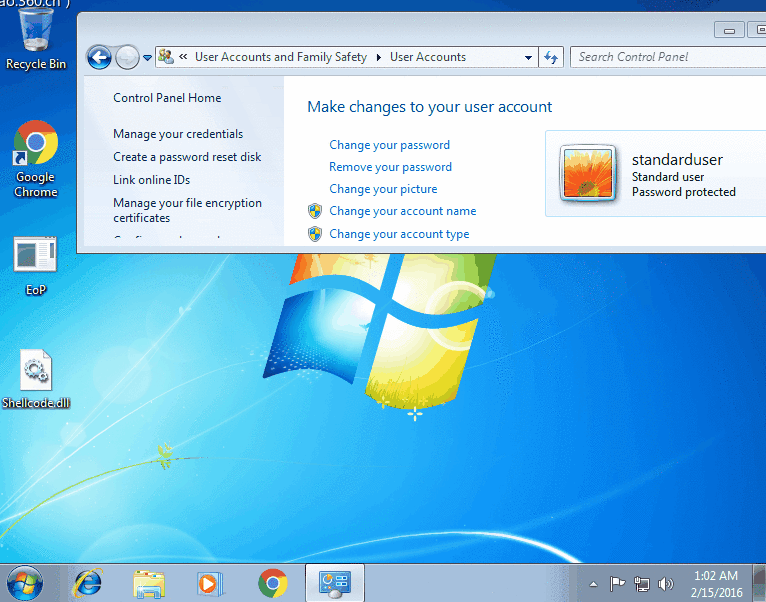Click the Link online IDs option
The width and height of the screenshot is (766, 602).
[151, 180]
